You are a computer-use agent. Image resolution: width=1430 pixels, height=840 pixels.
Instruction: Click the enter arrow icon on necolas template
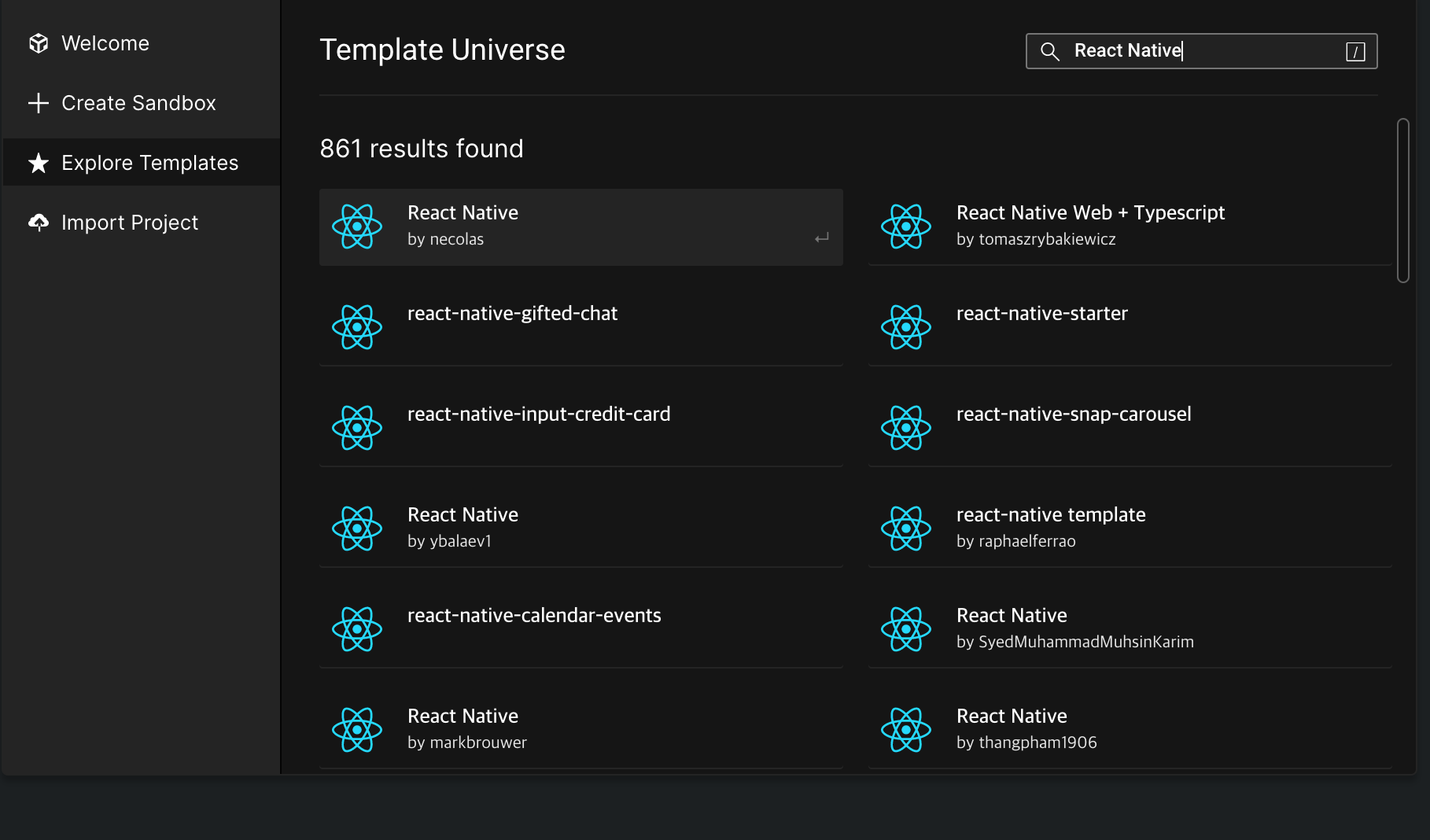pyautogui.click(x=822, y=238)
